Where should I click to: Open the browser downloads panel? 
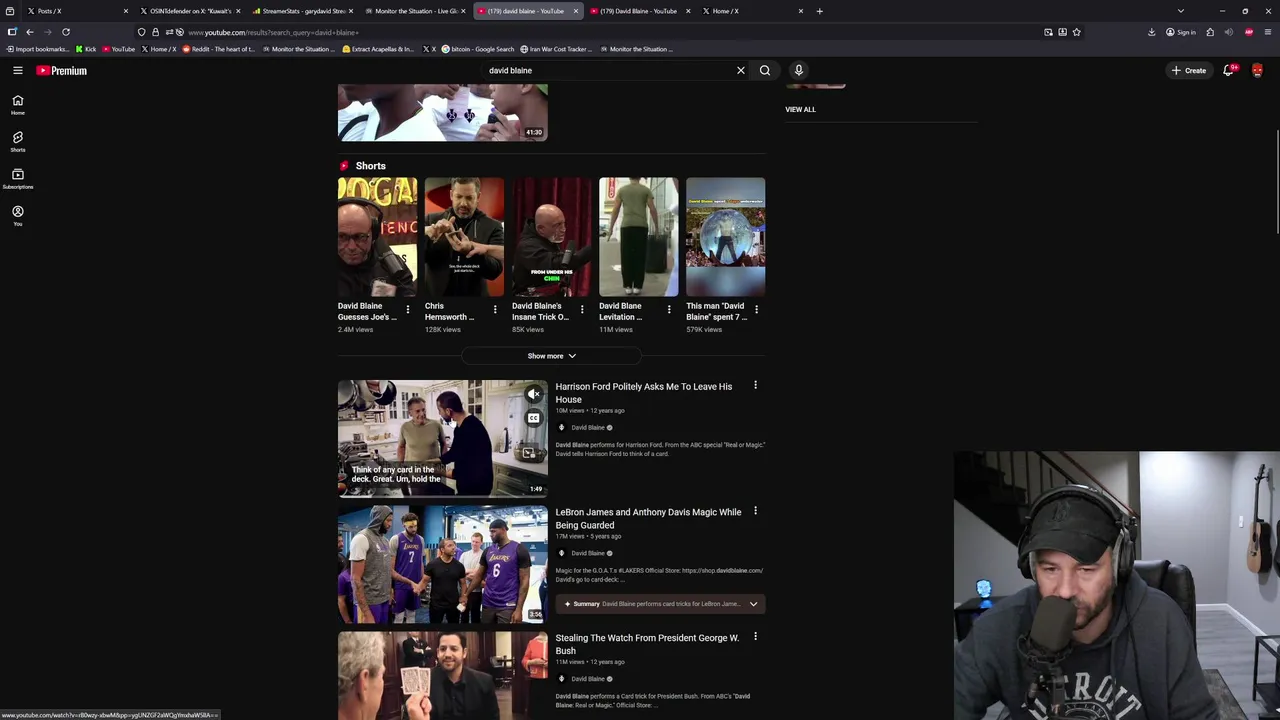click(1151, 32)
